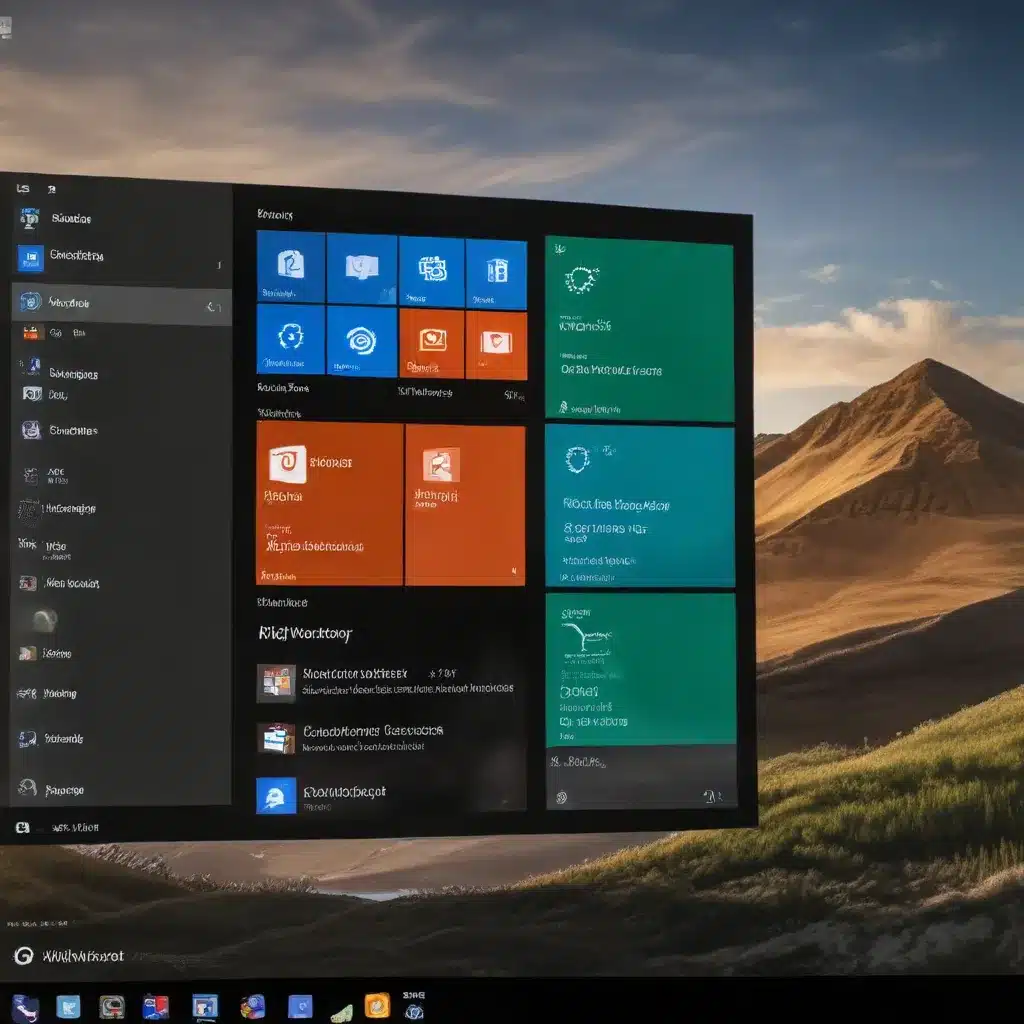Screen dimensions: 1024x1024
Task: Open the blue tile with the circular arrows icon
Action: point(291,339)
